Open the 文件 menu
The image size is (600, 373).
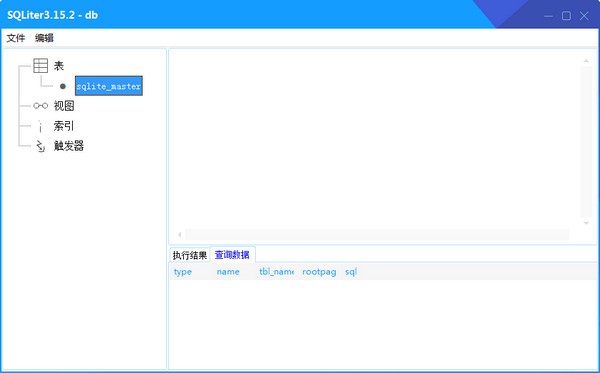pos(16,38)
